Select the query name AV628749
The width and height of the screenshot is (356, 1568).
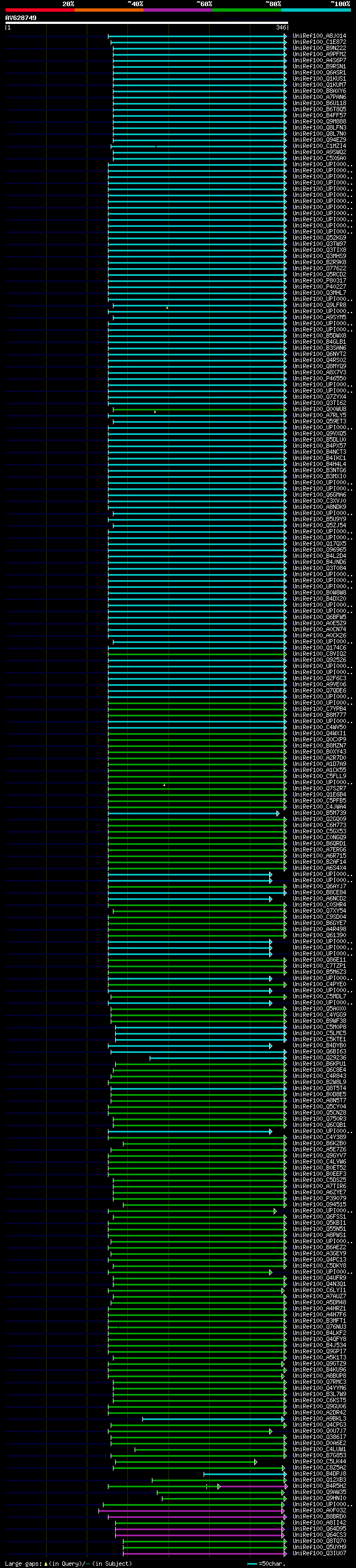[x=21, y=18]
